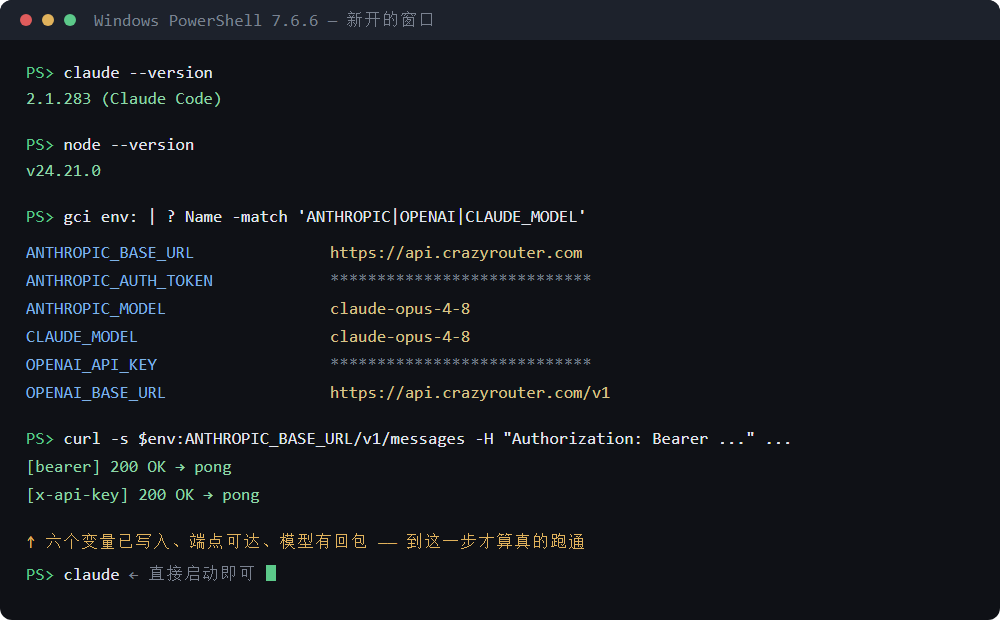Click the yellow Chinese summary comment line
Screen dimensions: 1000x620
(x=305, y=542)
